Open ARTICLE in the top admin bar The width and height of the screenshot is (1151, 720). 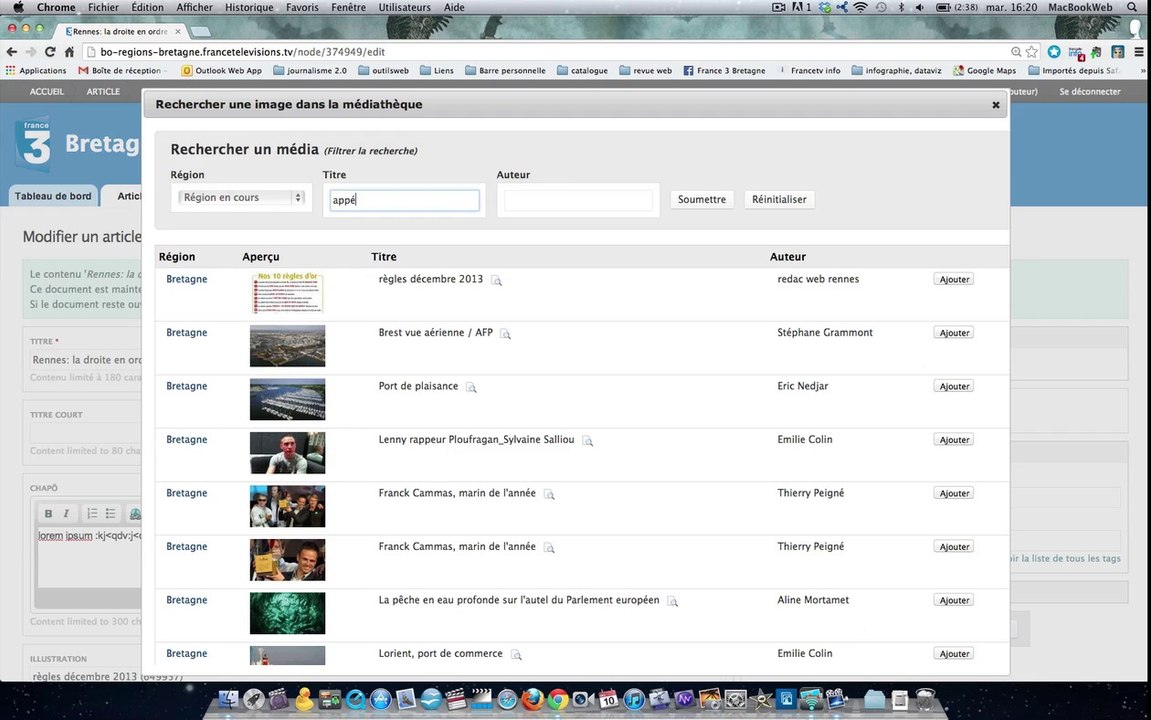(103, 92)
